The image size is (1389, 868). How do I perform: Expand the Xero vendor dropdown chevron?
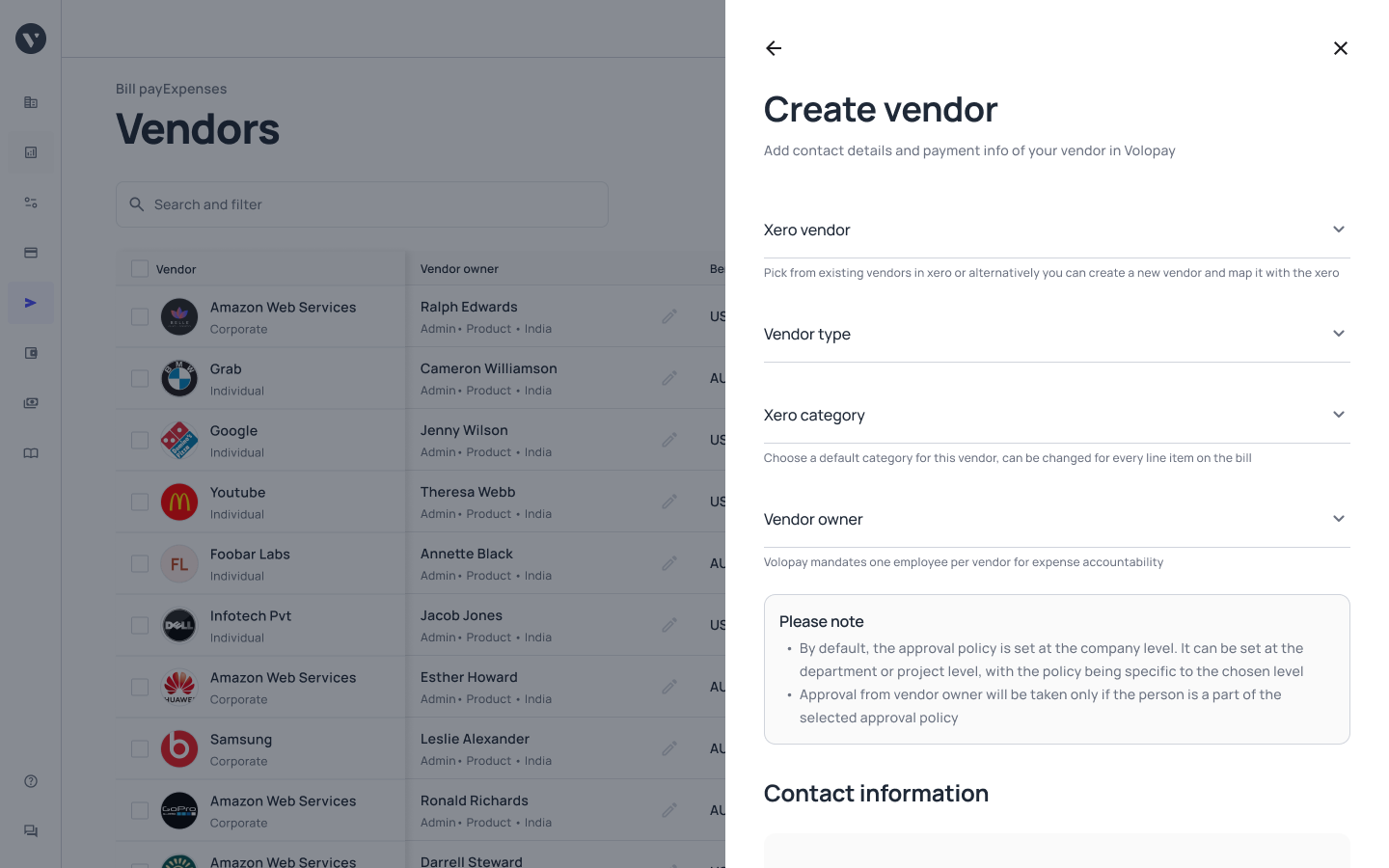point(1339,230)
